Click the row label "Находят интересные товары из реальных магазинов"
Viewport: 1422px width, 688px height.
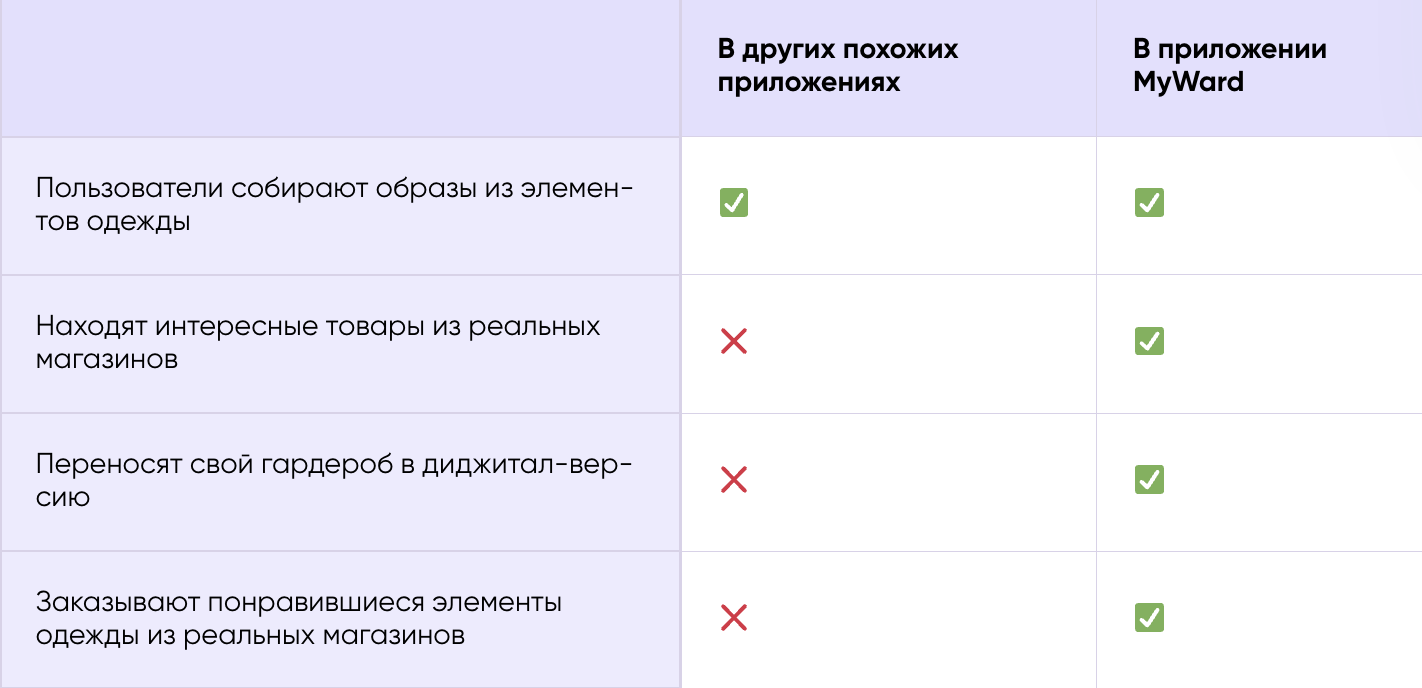coord(318,342)
